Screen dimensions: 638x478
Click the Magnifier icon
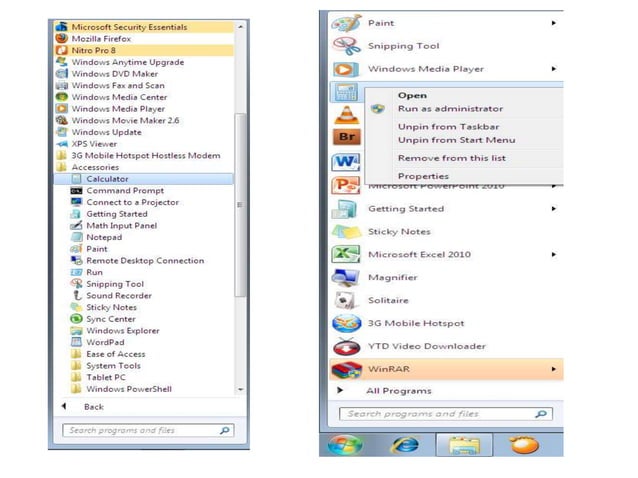346,277
